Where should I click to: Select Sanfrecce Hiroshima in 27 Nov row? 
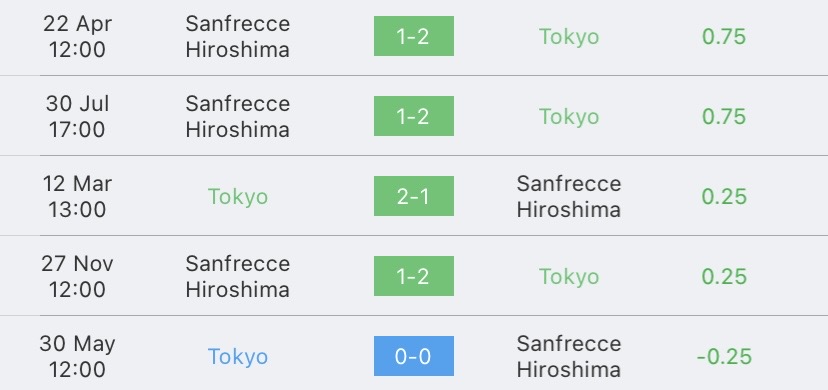(238, 276)
